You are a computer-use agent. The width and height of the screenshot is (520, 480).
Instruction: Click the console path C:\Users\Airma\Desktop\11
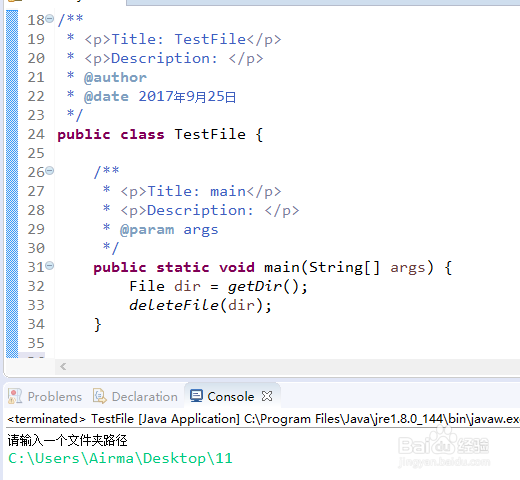[x=120, y=458]
